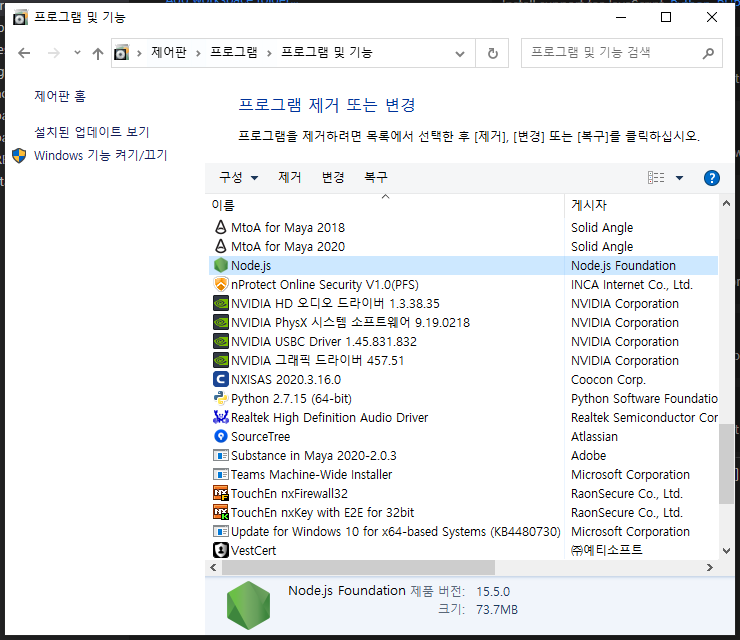The width and height of the screenshot is (740, 640).
Task: Expand chevron after 제어판 in breadcrumb
Action: tap(198, 53)
